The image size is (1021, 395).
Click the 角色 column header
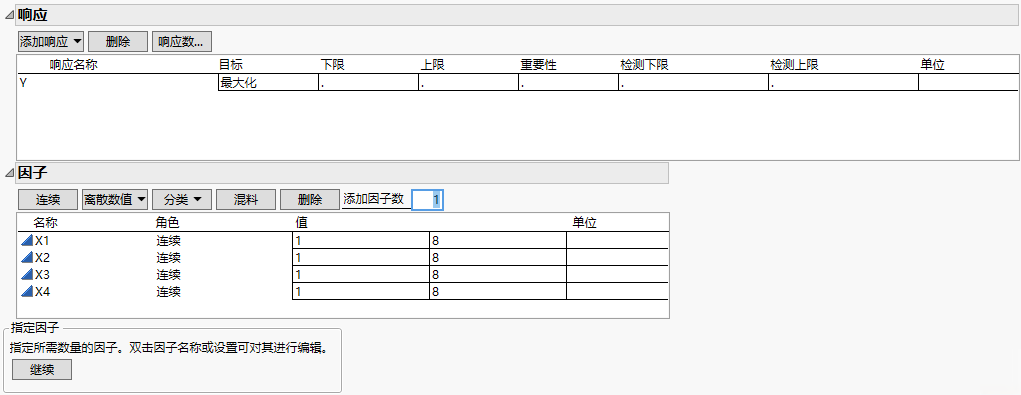168,223
